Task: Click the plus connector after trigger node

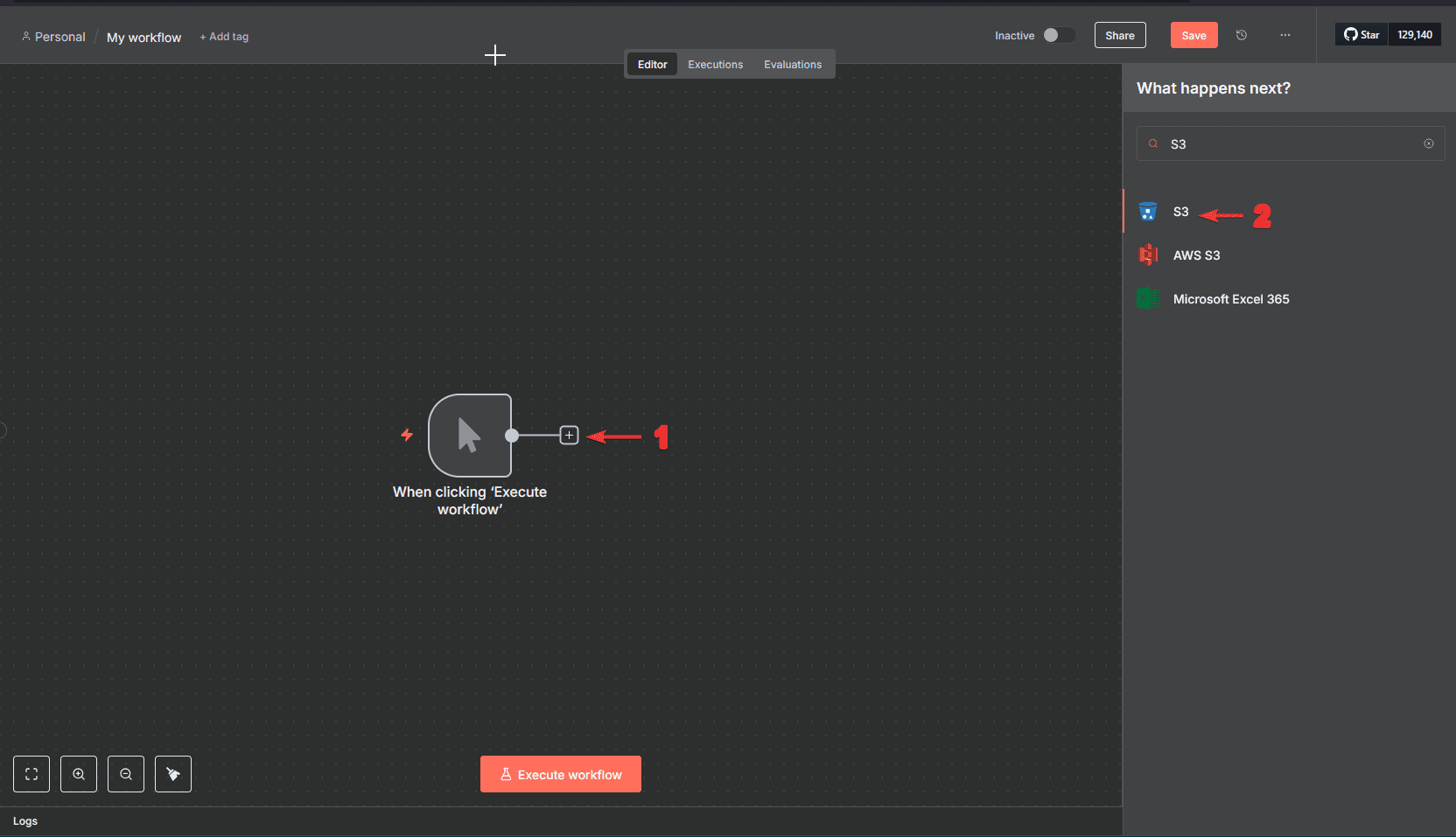Action: [569, 436]
